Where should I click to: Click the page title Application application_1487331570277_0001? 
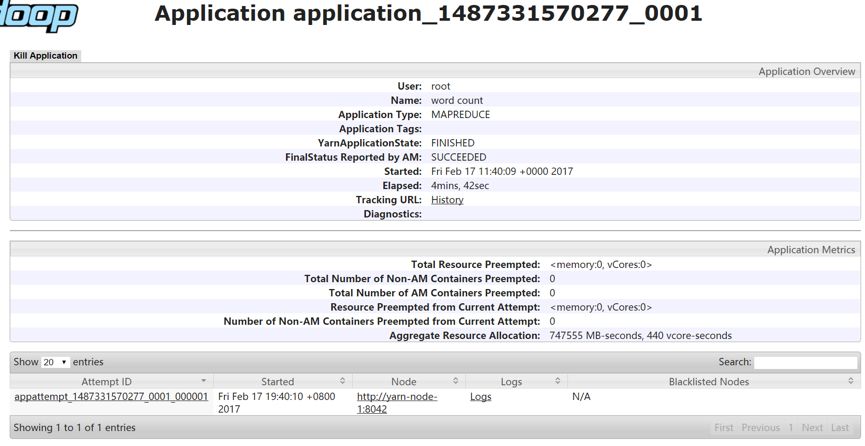coord(428,13)
